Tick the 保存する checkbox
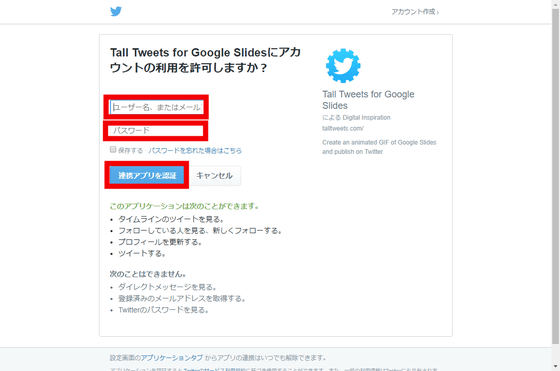Image resolution: width=560 pixels, height=371 pixels. pyautogui.click(x=113, y=149)
